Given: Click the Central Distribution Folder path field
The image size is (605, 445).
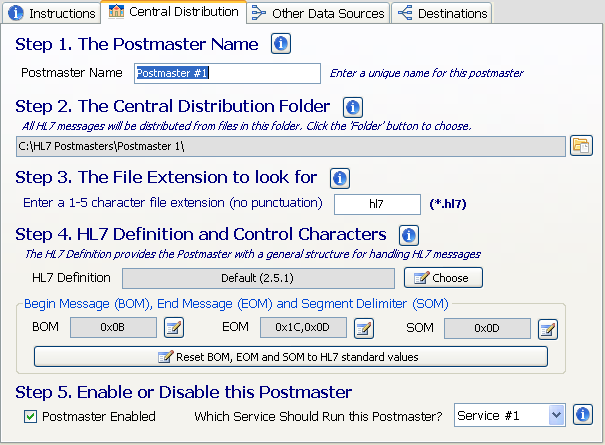Looking at the screenshot, I should point(290,146).
